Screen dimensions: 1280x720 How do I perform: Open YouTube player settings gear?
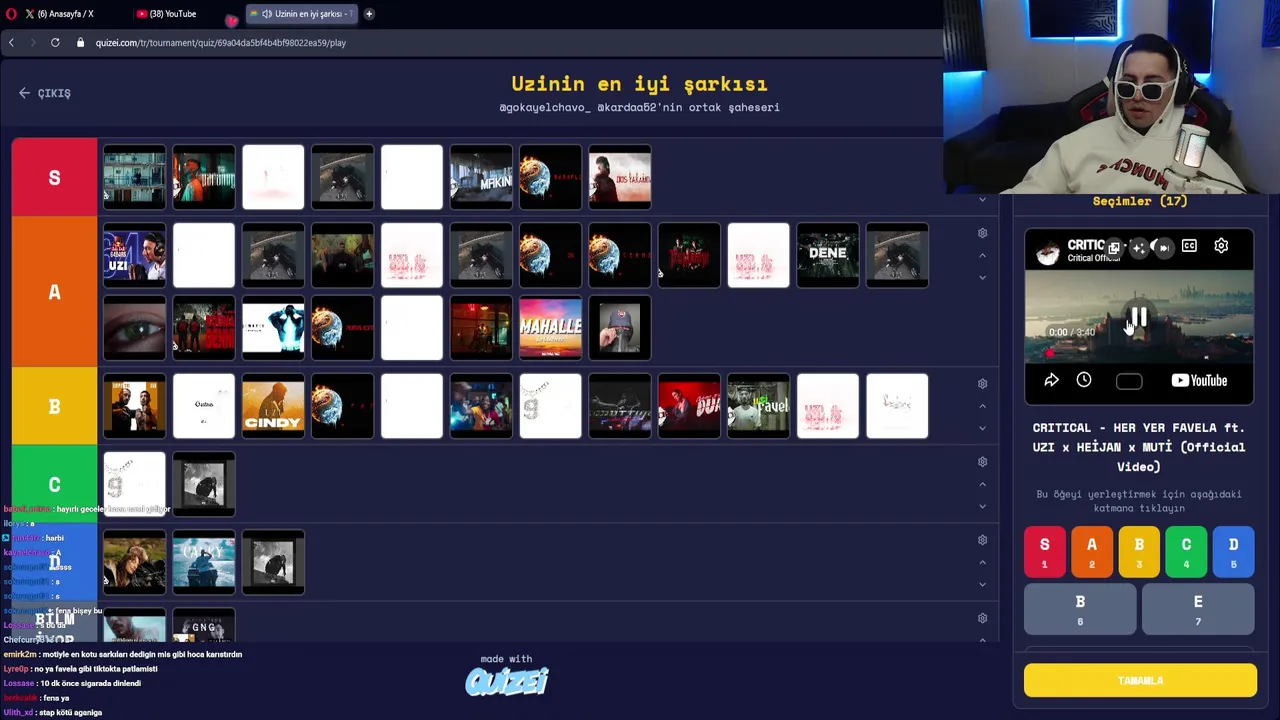1221,246
